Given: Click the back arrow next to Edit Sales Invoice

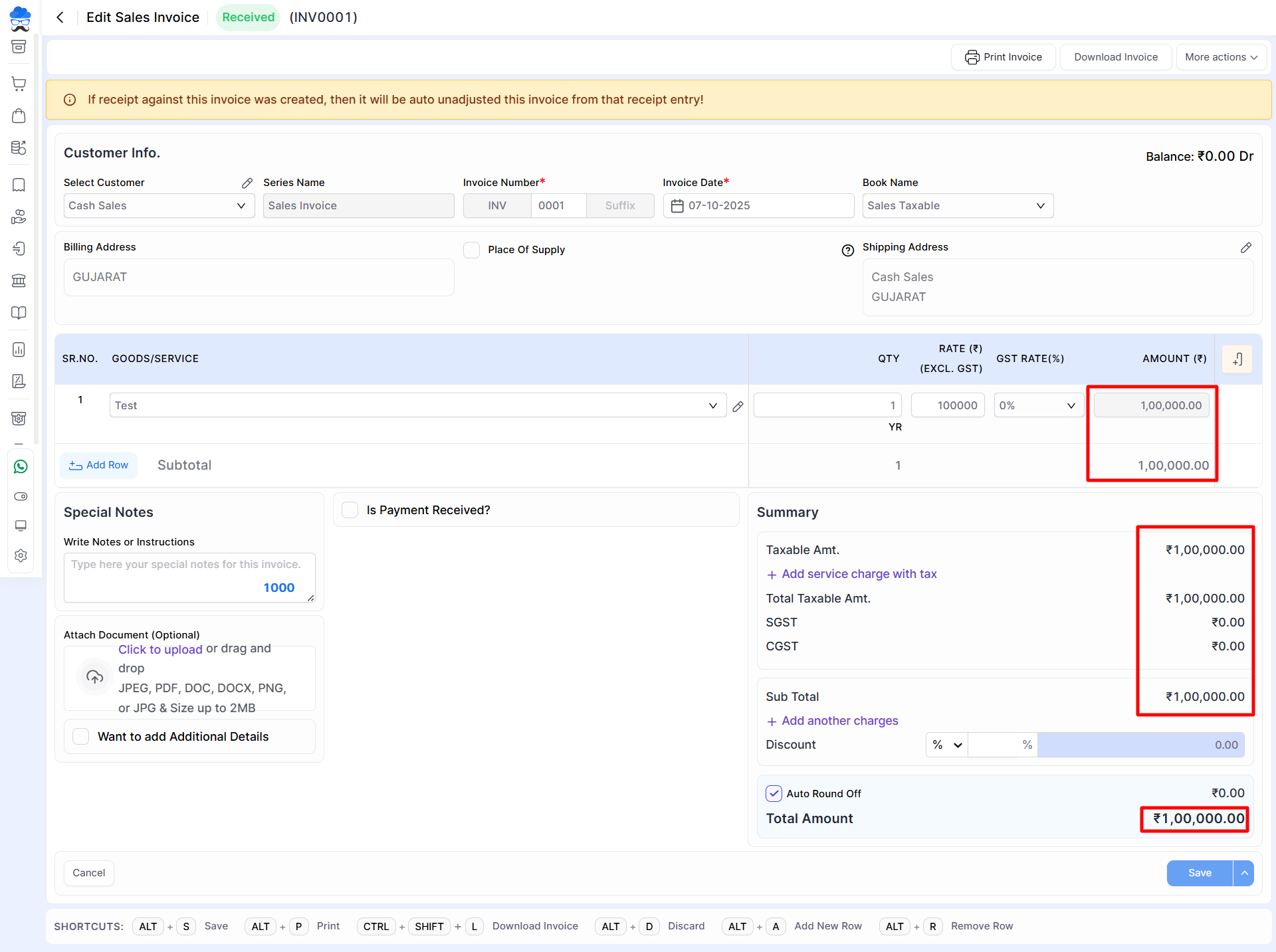Looking at the screenshot, I should tap(60, 17).
